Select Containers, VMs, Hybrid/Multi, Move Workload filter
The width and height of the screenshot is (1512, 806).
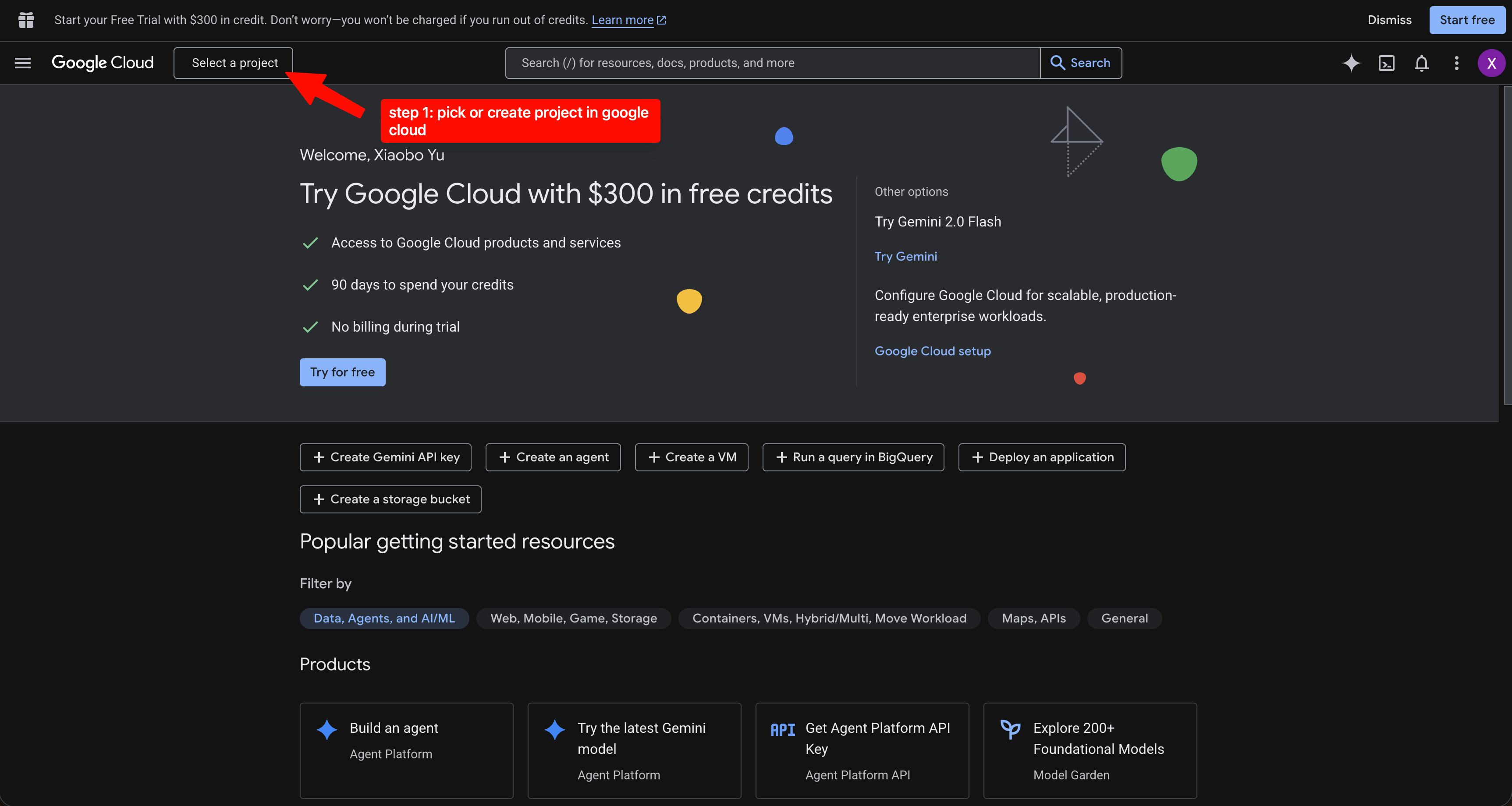pos(829,618)
